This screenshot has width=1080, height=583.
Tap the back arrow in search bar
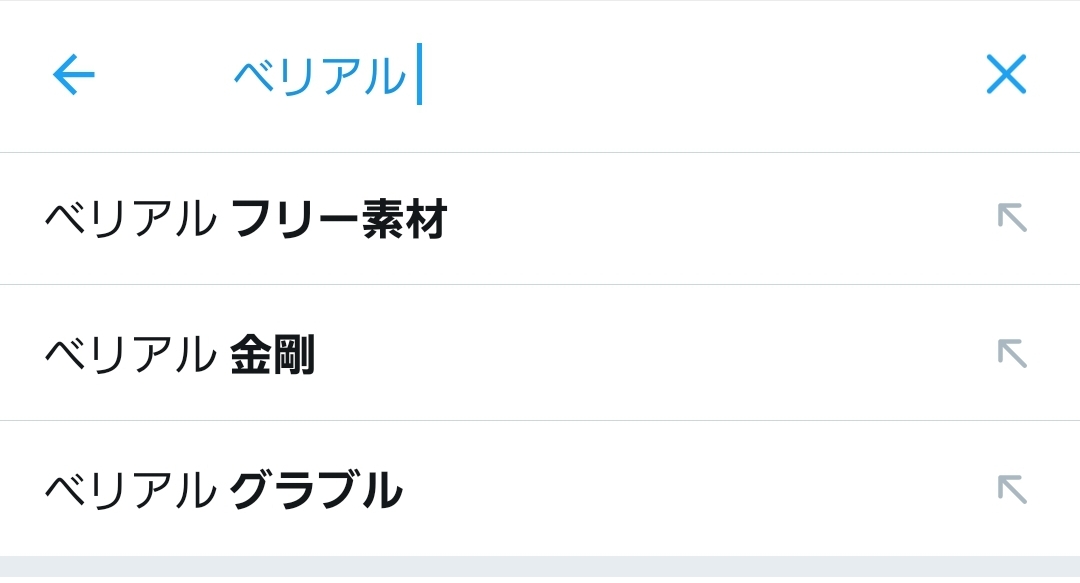pyautogui.click(x=73, y=74)
